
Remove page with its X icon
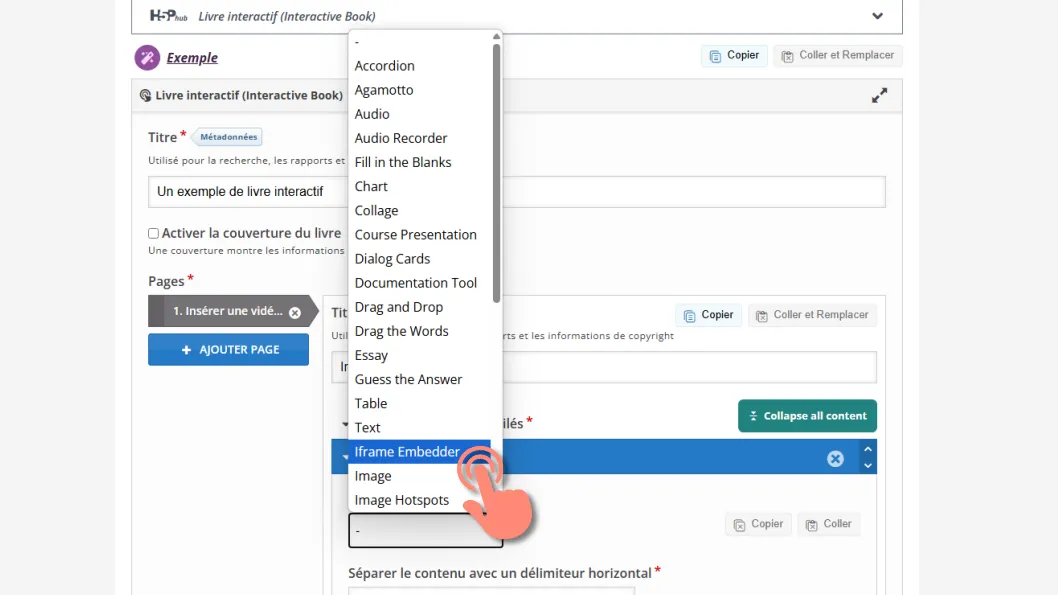295,312
